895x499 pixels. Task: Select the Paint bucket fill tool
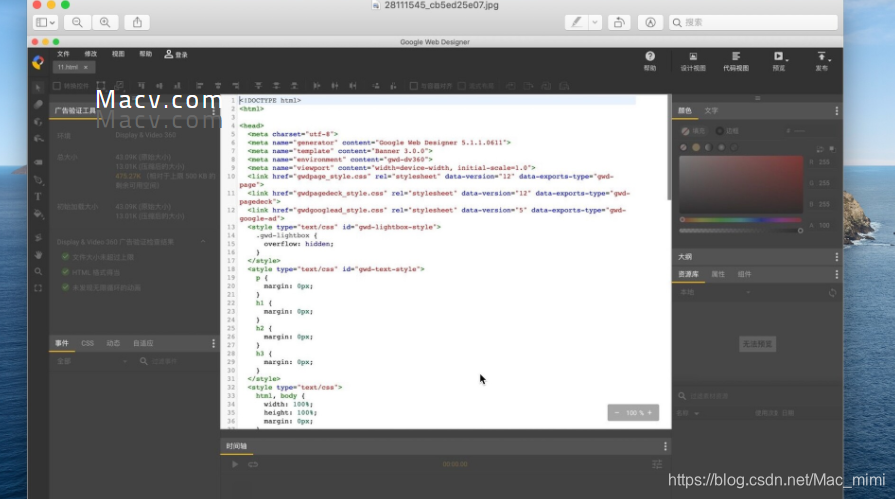point(38,214)
